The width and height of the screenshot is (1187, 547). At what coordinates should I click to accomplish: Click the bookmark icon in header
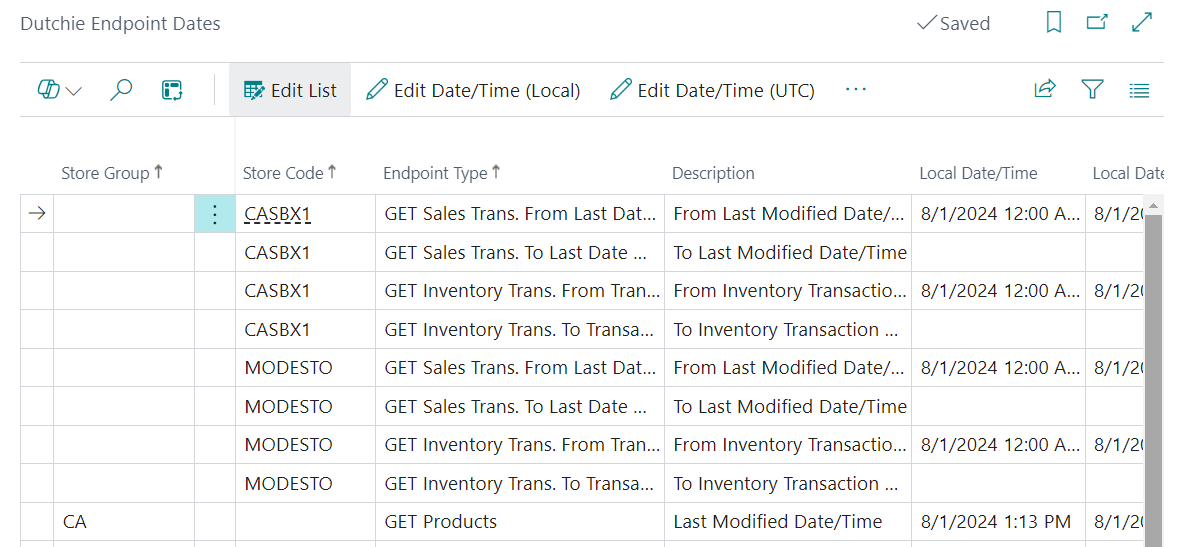click(x=1053, y=23)
